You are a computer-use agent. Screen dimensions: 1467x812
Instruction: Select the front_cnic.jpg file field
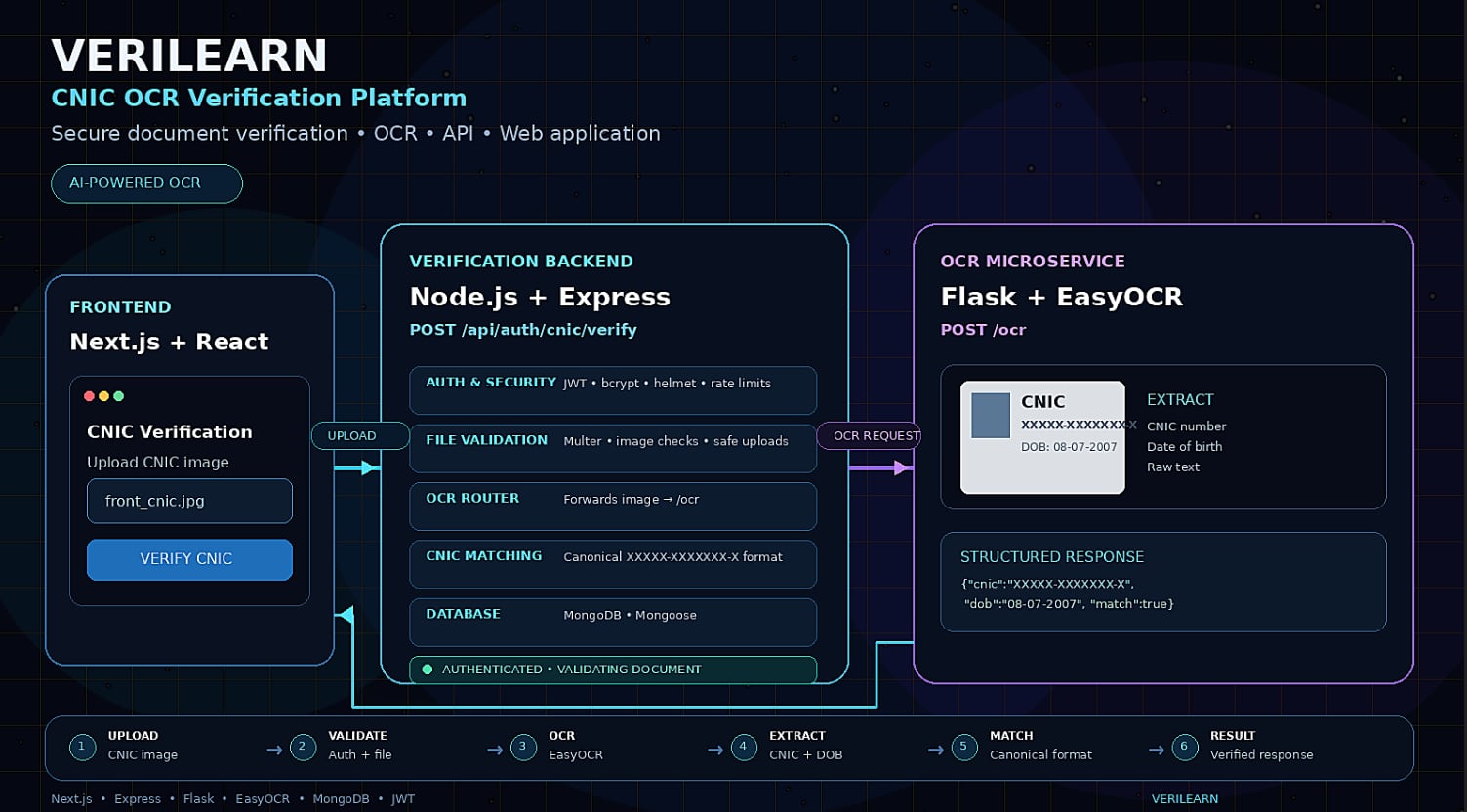(x=189, y=501)
